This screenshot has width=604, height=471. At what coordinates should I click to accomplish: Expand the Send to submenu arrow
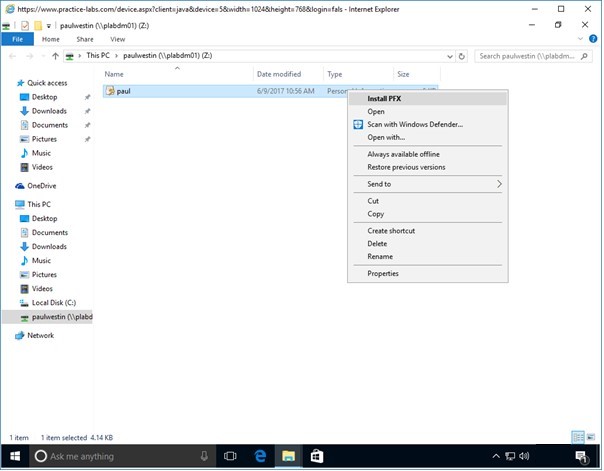(x=499, y=184)
